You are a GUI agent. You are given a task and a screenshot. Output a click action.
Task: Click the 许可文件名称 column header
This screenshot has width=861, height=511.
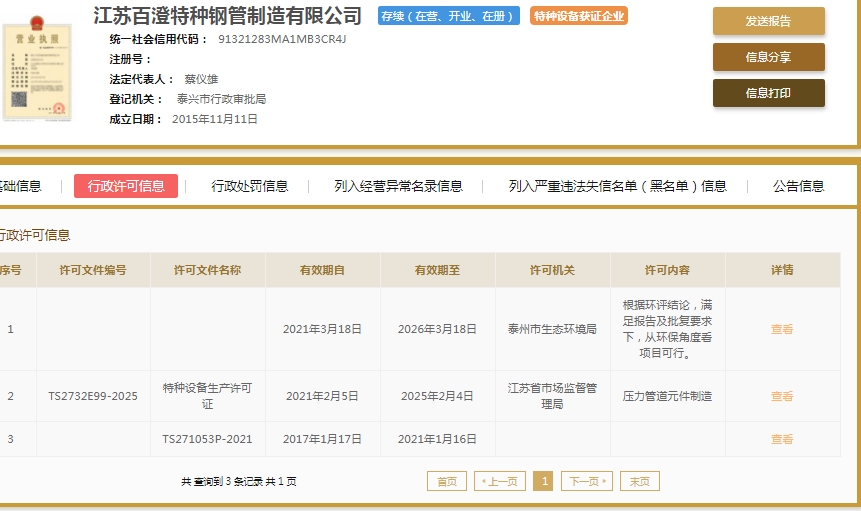[x=208, y=270]
